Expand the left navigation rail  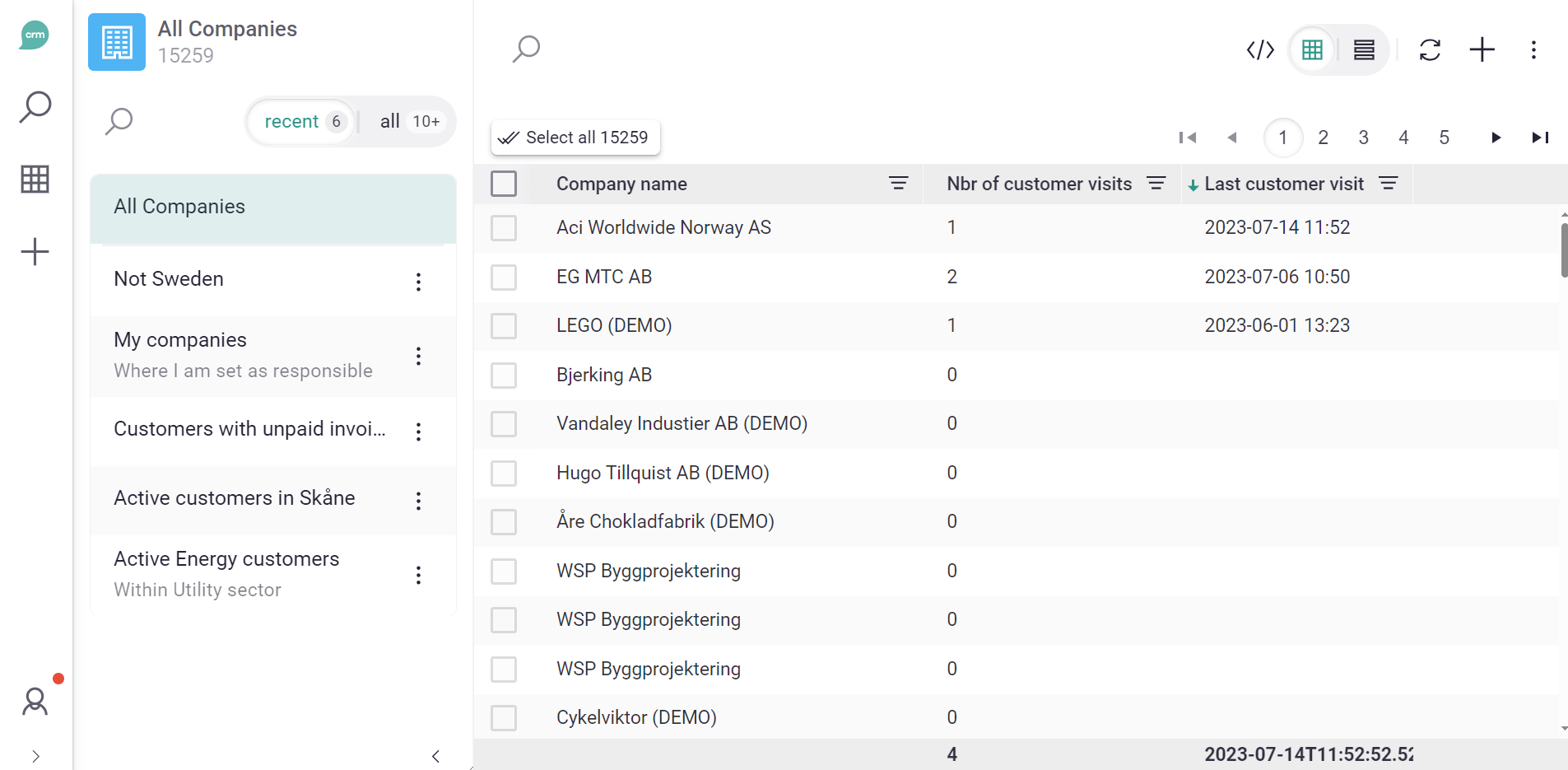(x=35, y=756)
